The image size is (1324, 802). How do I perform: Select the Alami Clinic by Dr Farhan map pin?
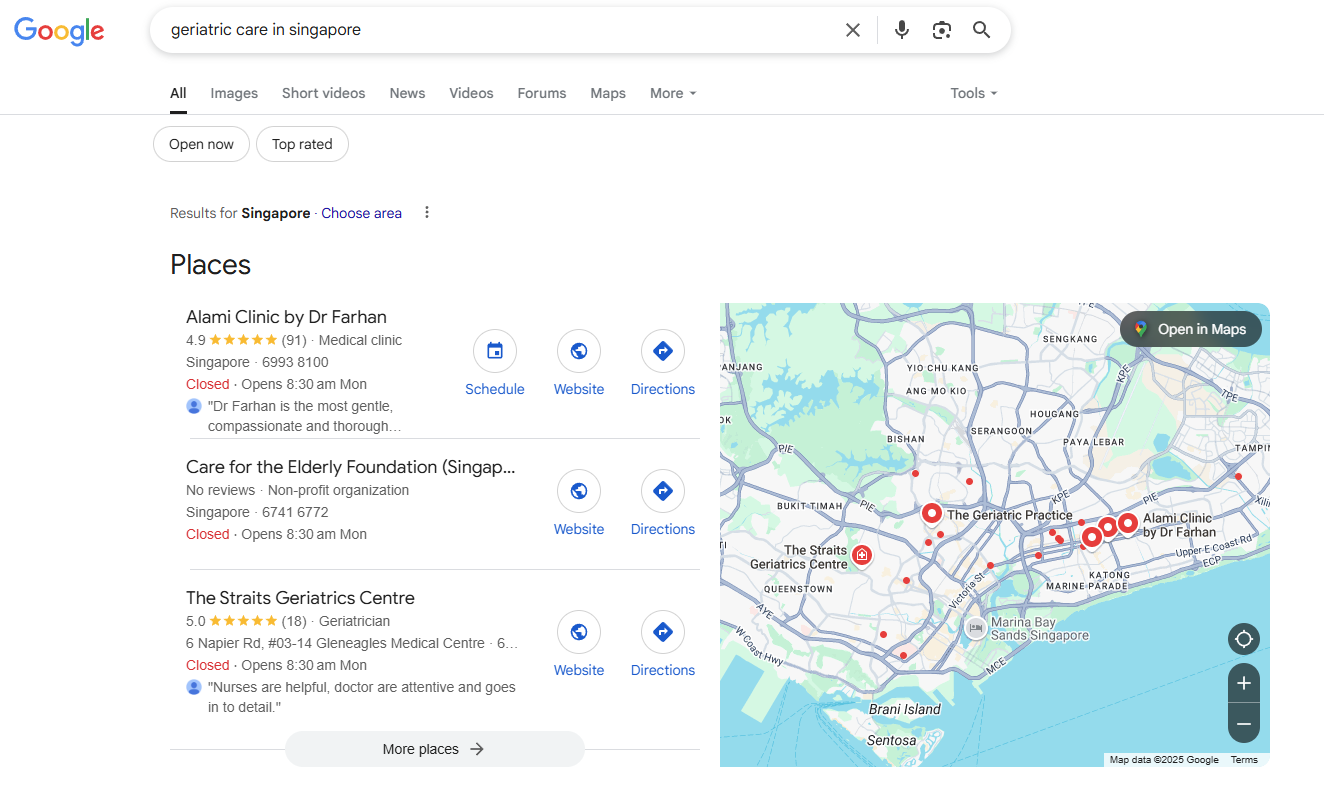[1127, 522]
